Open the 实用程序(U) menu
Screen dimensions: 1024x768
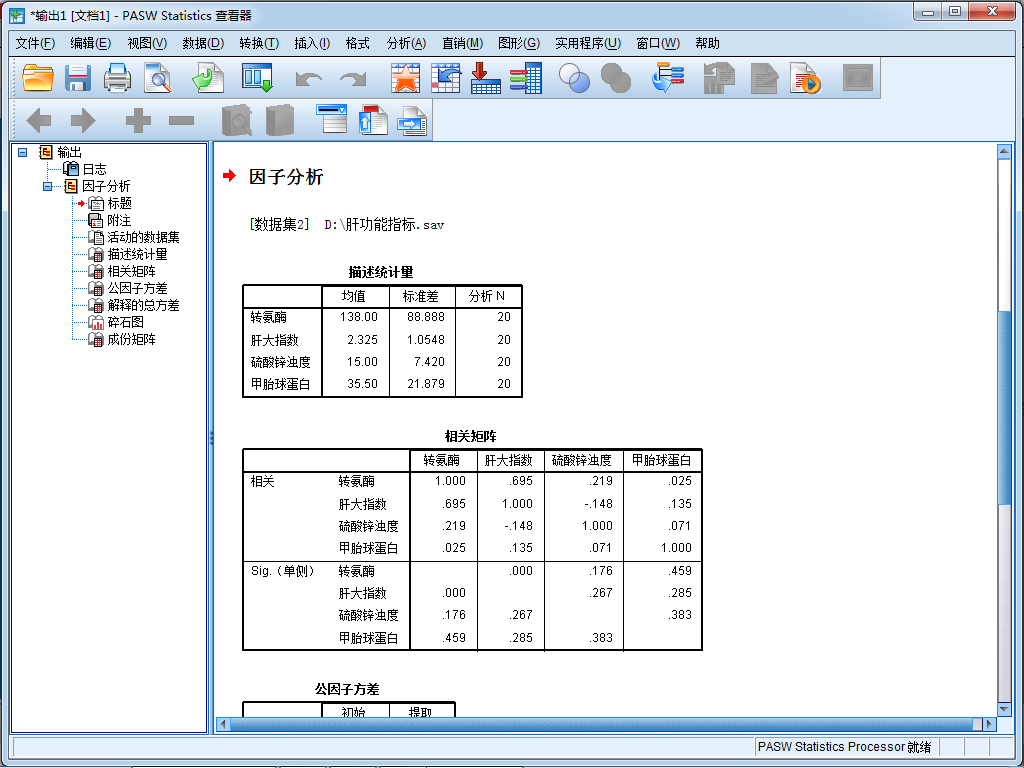pyautogui.click(x=588, y=43)
